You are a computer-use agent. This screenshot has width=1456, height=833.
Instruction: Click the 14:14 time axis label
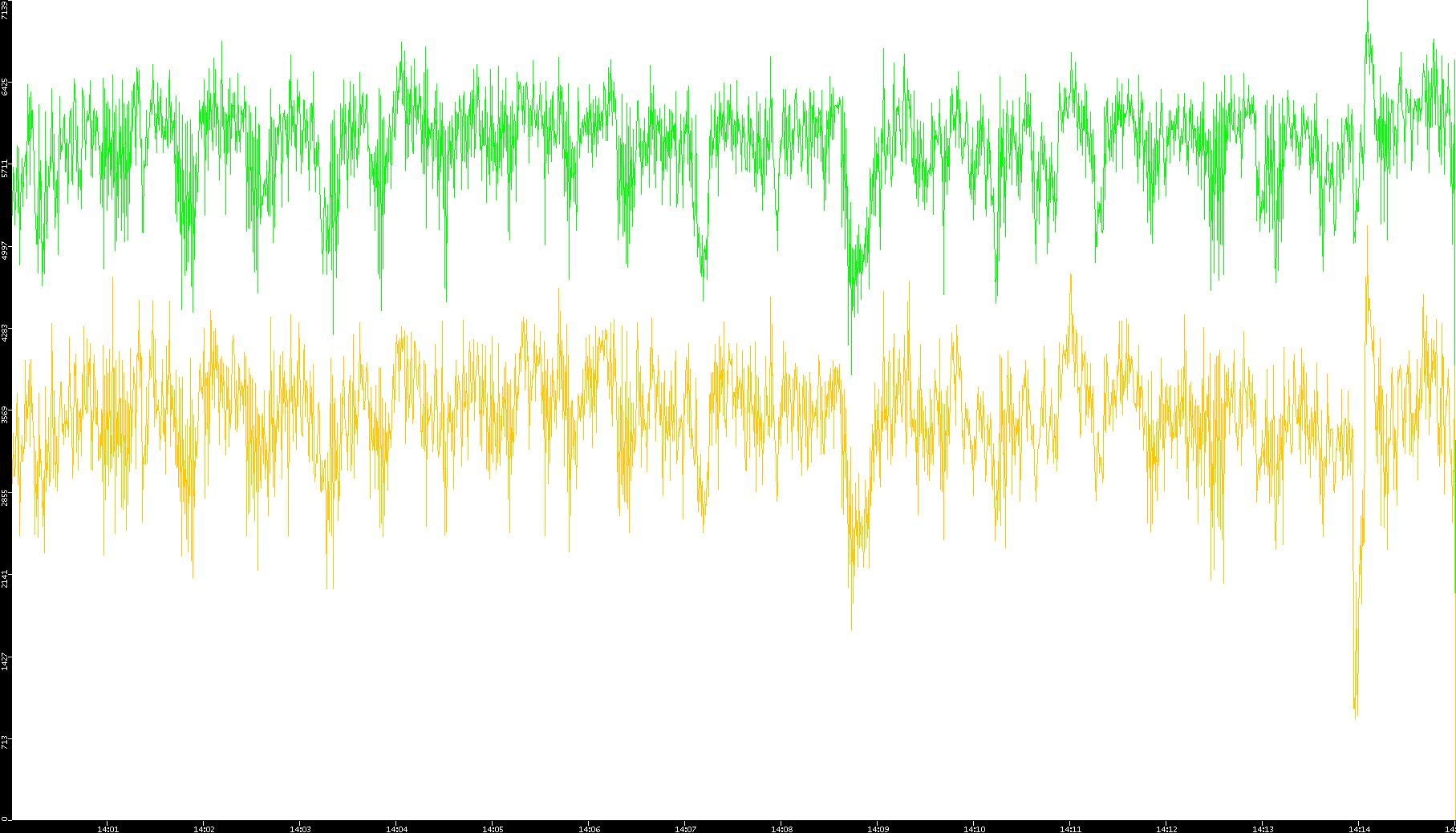pyautogui.click(x=1359, y=829)
